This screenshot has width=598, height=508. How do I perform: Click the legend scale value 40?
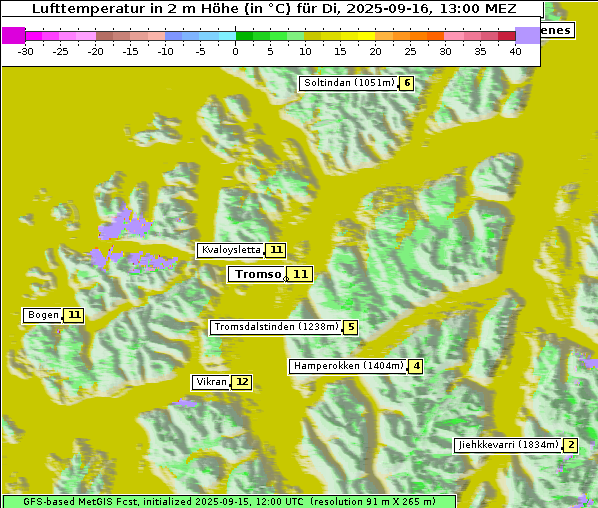515,51
